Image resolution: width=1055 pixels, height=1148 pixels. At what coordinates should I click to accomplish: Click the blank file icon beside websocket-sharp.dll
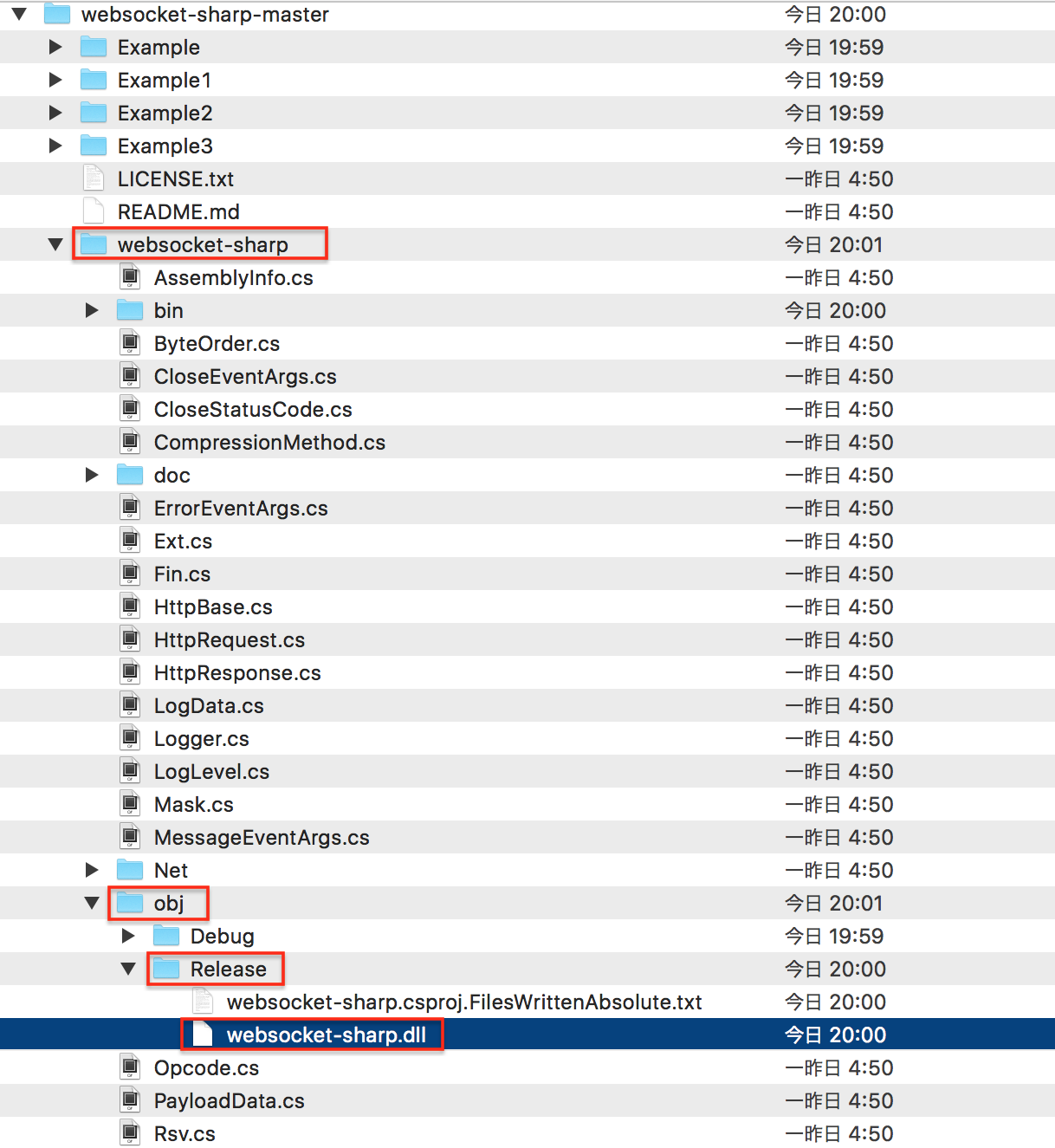click(x=203, y=1034)
